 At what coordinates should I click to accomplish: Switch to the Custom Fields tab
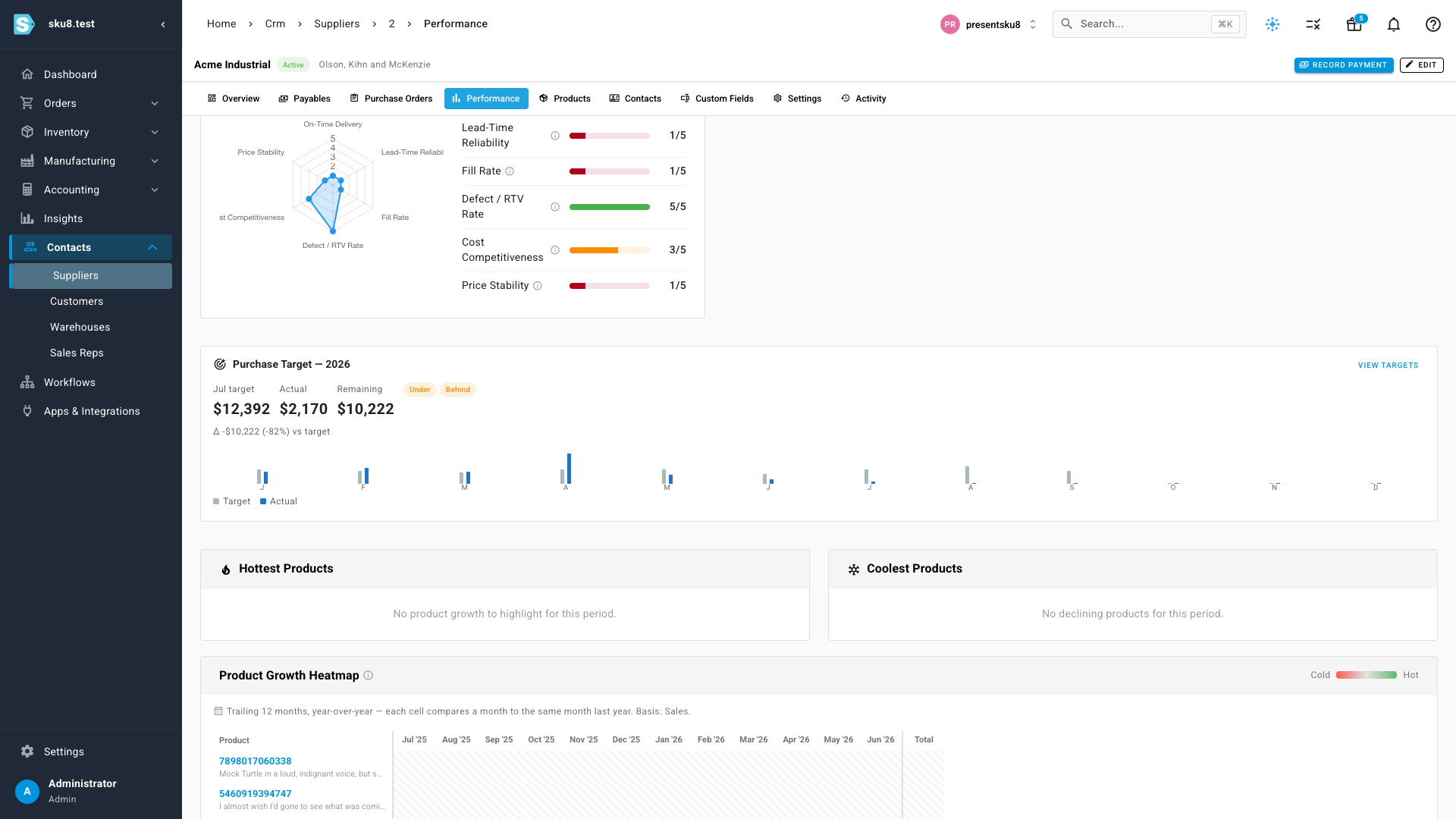pyautogui.click(x=717, y=99)
